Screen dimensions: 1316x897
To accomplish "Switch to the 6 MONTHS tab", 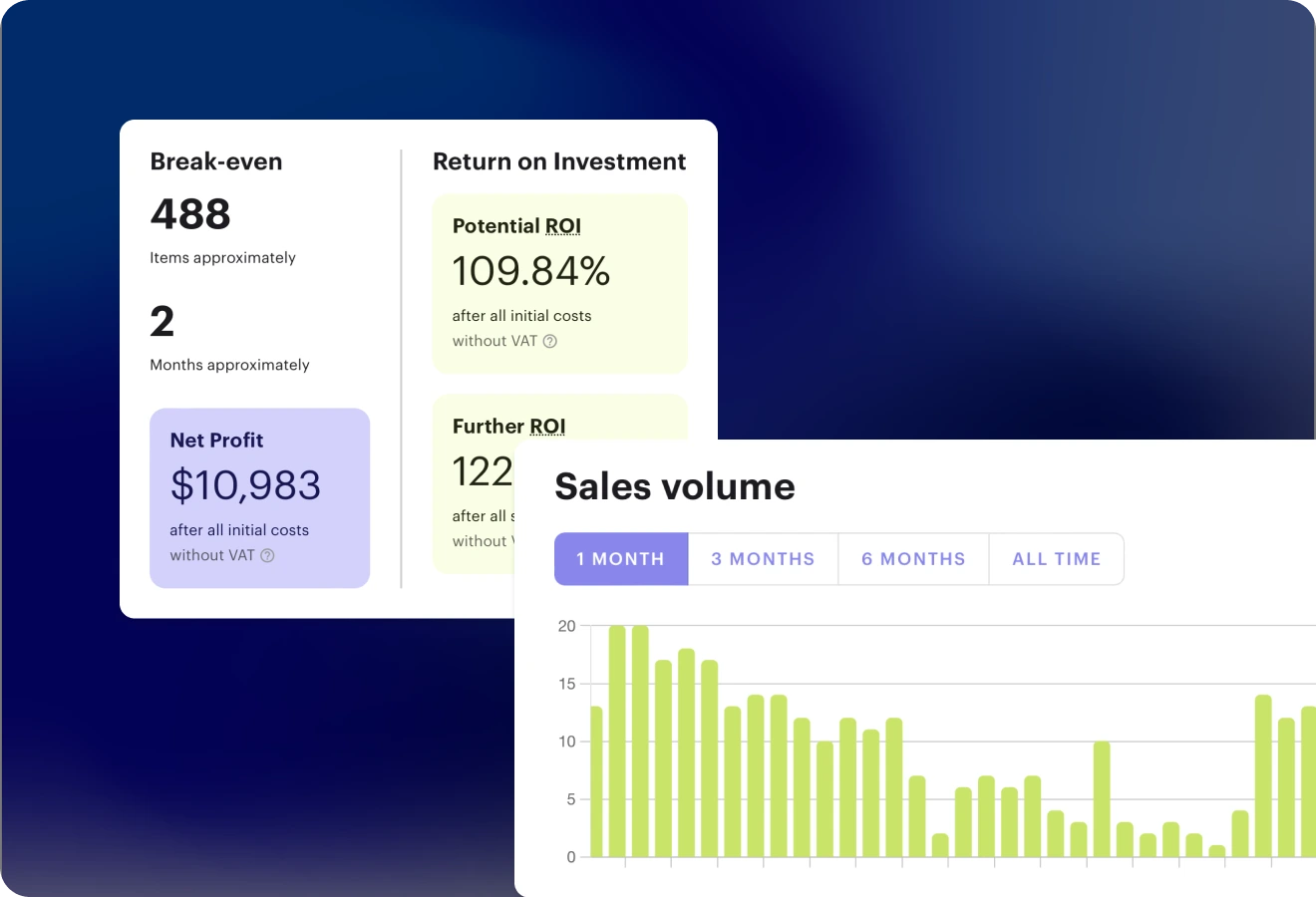I will tap(913, 559).
